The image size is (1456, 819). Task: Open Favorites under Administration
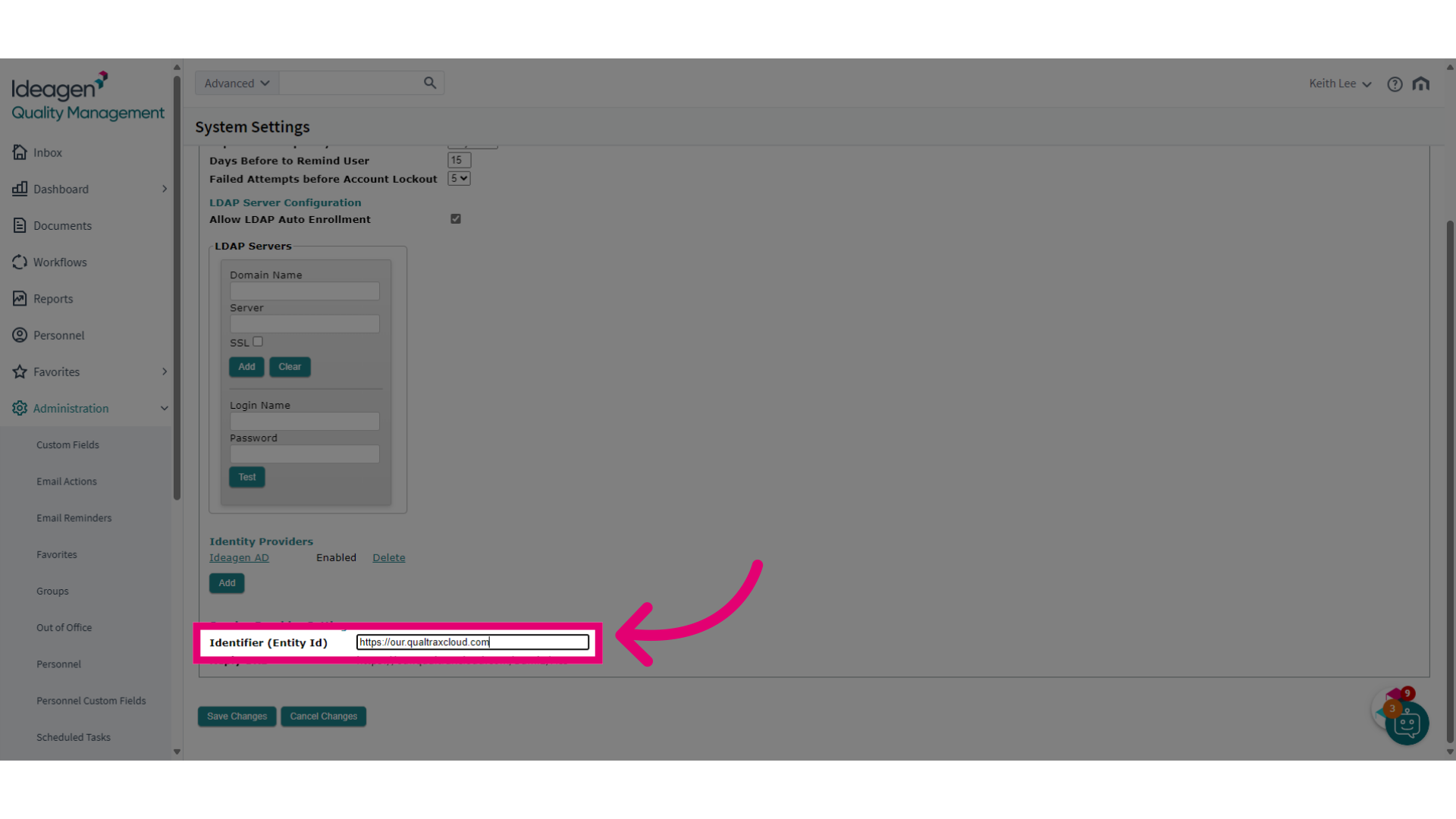pyautogui.click(x=57, y=554)
